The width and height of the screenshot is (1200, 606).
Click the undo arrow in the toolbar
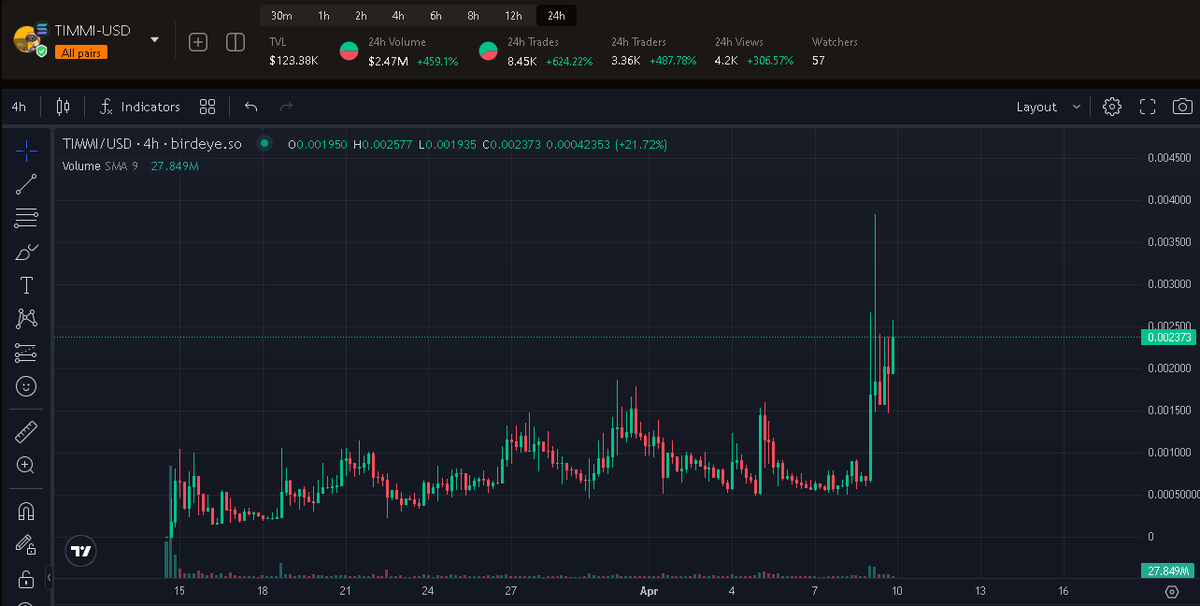pyautogui.click(x=250, y=106)
